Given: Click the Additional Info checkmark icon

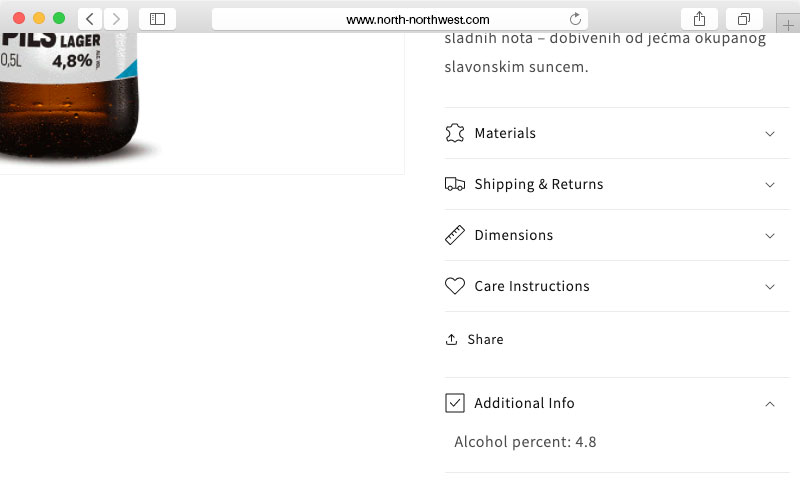Looking at the screenshot, I should [x=455, y=403].
